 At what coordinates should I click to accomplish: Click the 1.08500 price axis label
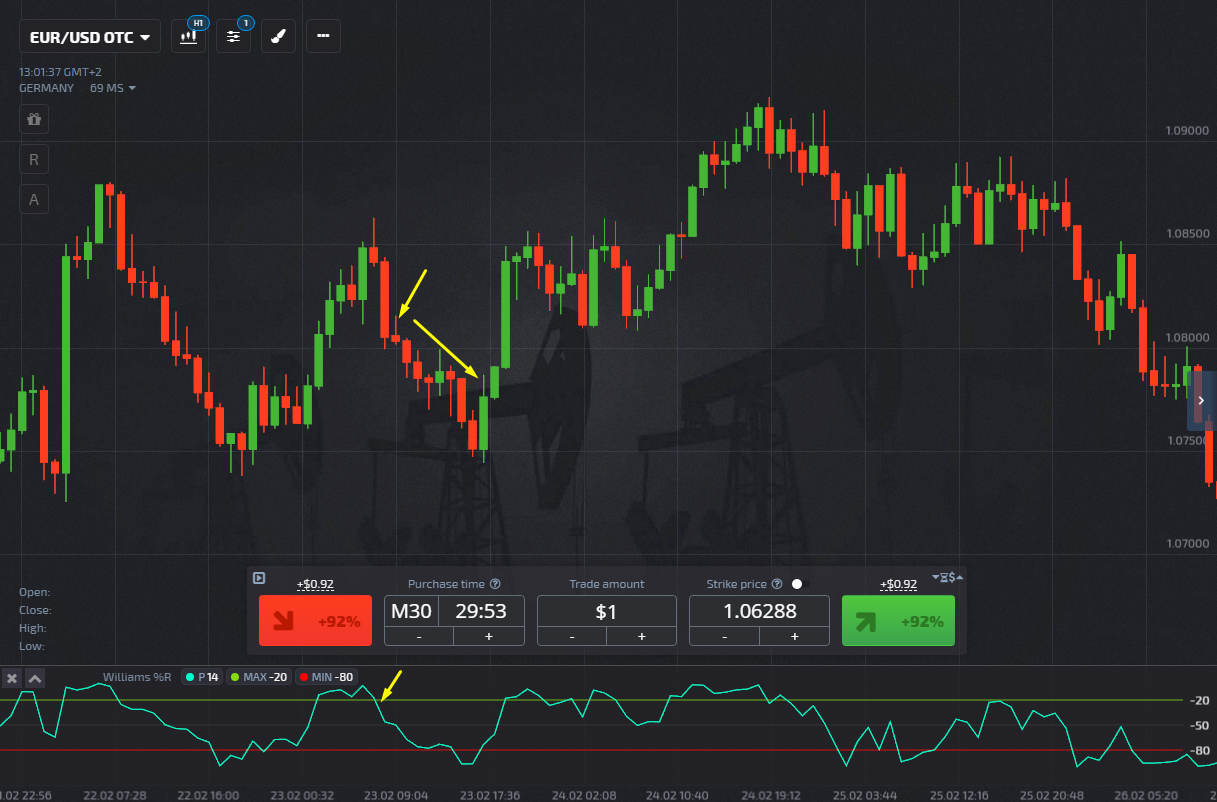tap(1187, 234)
